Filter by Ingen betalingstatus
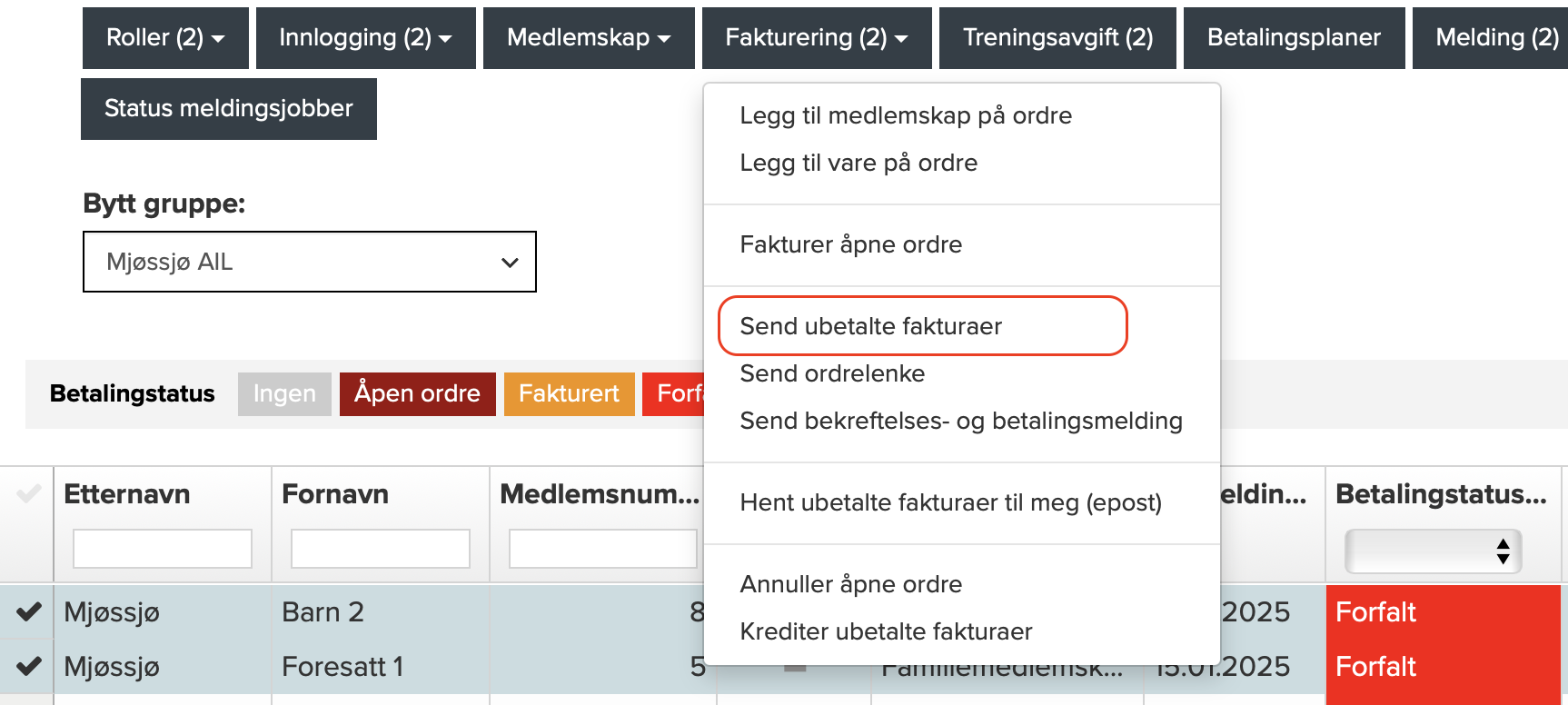 (x=284, y=394)
